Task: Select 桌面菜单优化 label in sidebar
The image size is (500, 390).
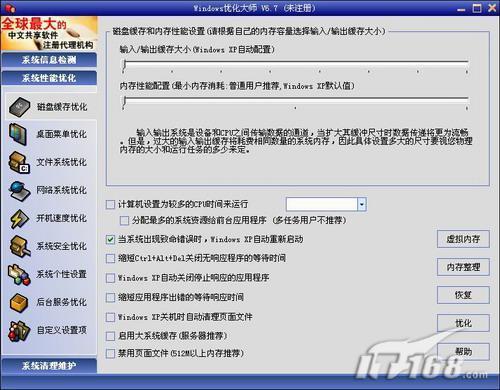Action: point(62,134)
